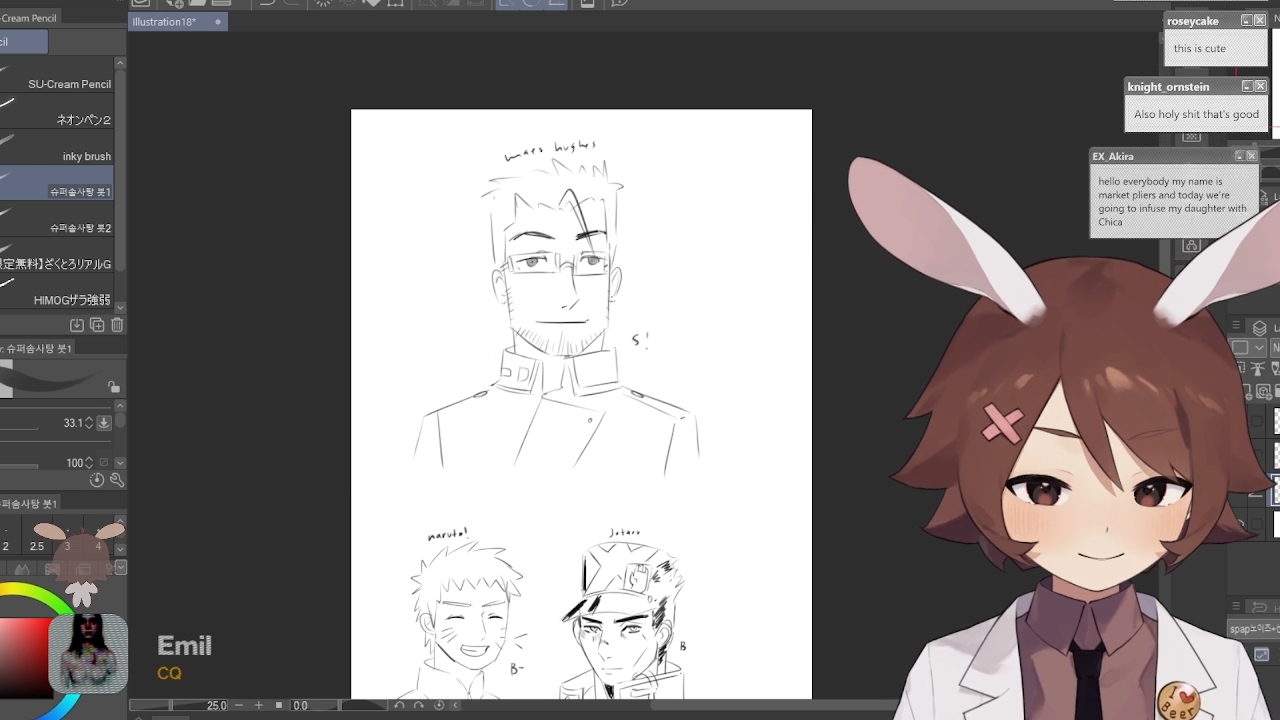Viewport: 1280px width, 720px height.
Task: Reset canvas rotation icon in bottom bar
Action: pyautogui.click(x=439, y=705)
